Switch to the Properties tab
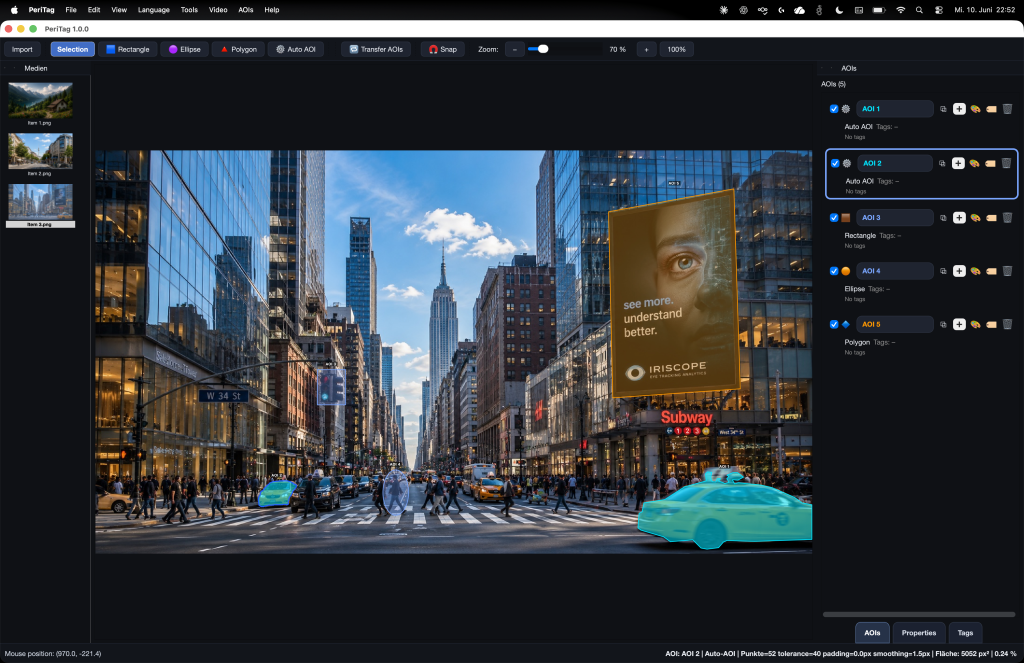Image resolution: width=1024 pixels, height=663 pixels. (x=919, y=633)
